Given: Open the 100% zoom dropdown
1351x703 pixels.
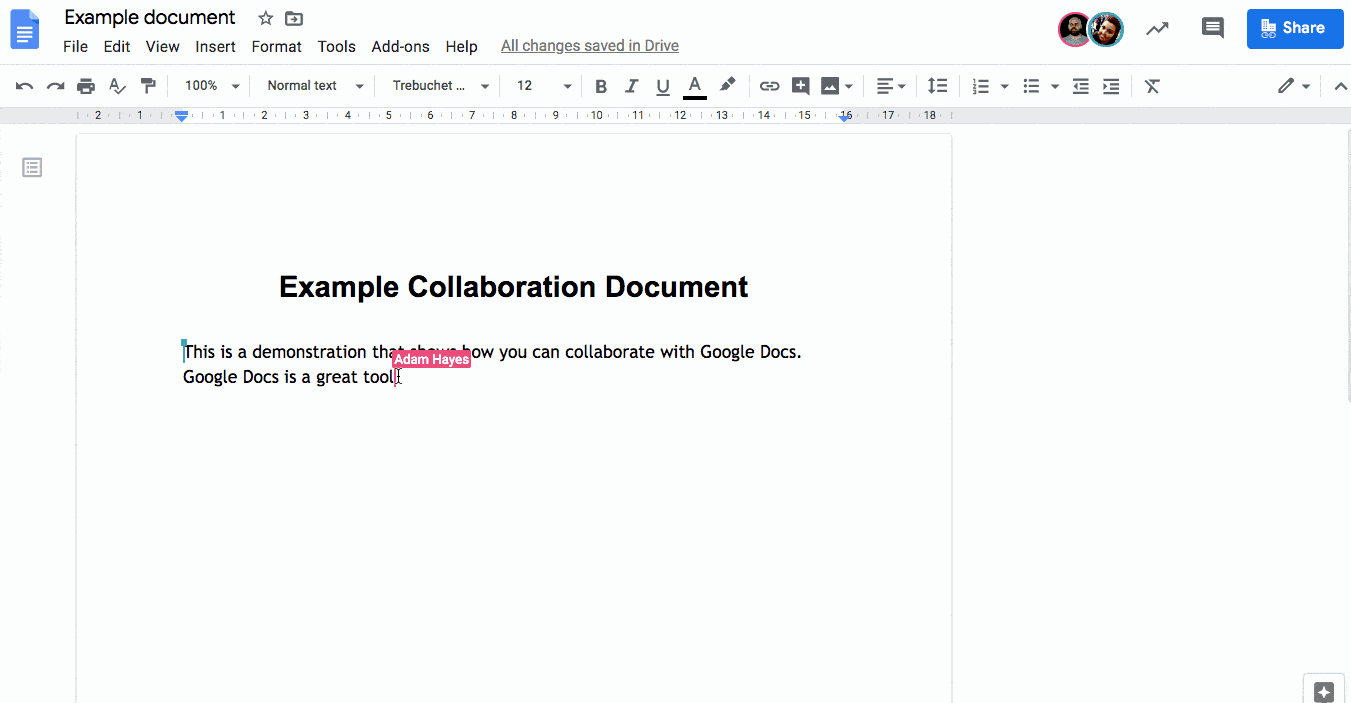Looking at the screenshot, I should point(212,86).
